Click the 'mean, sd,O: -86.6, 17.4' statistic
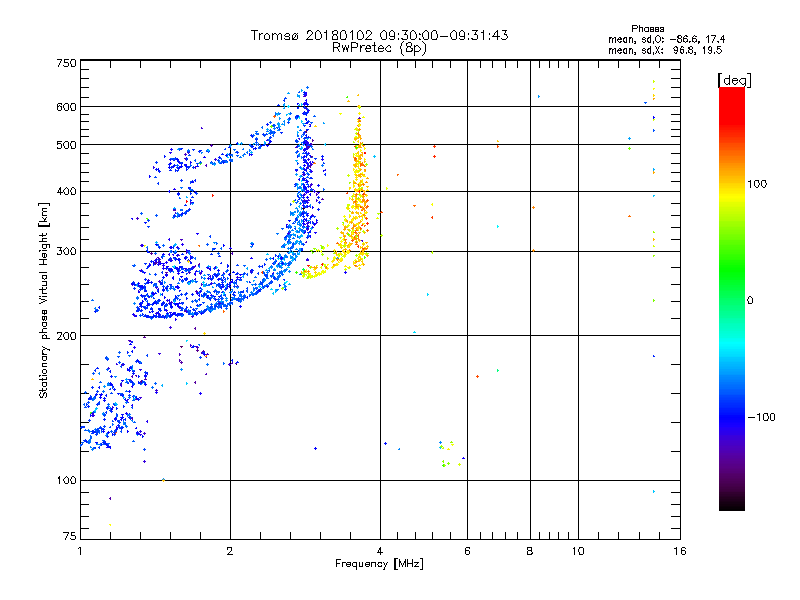 pos(666,39)
